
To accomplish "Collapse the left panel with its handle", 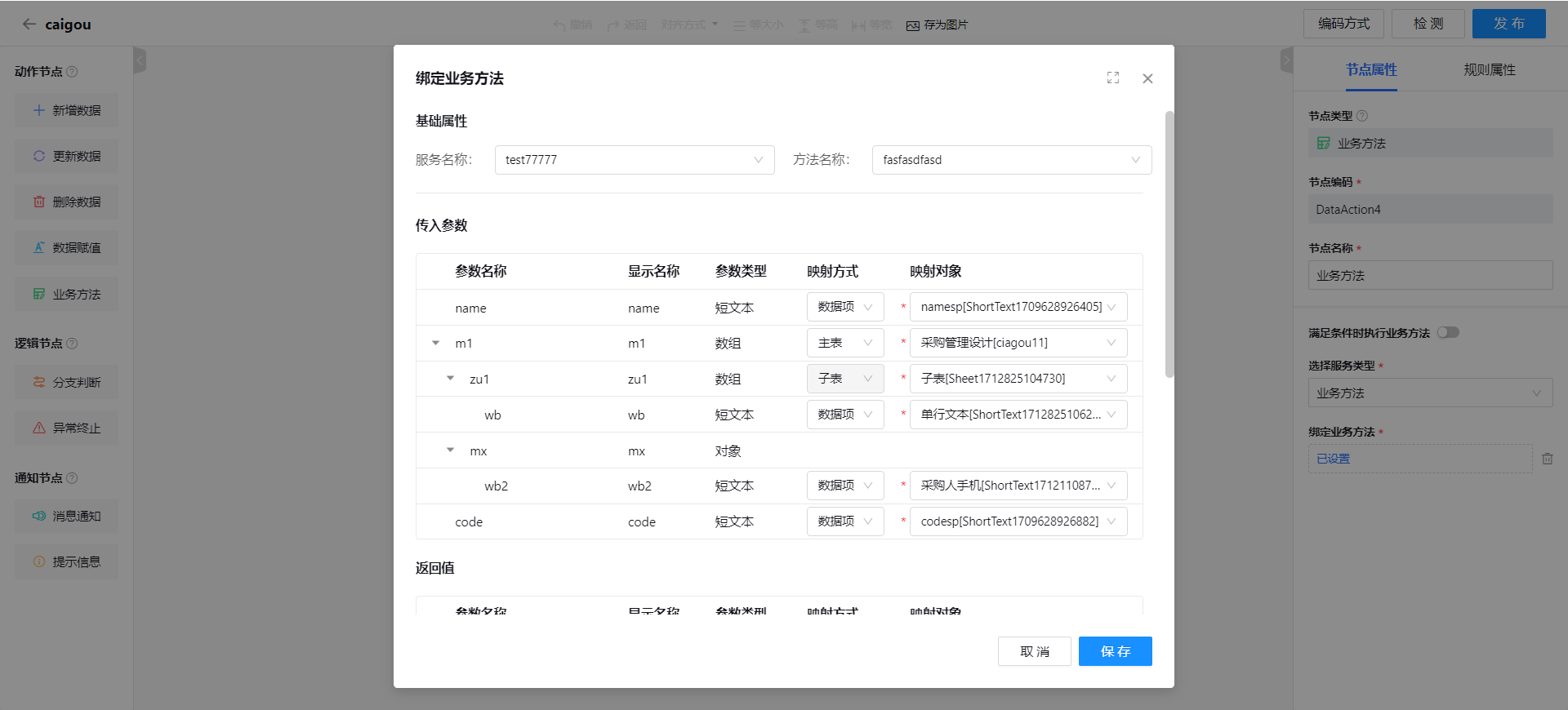I will pos(140,60).
